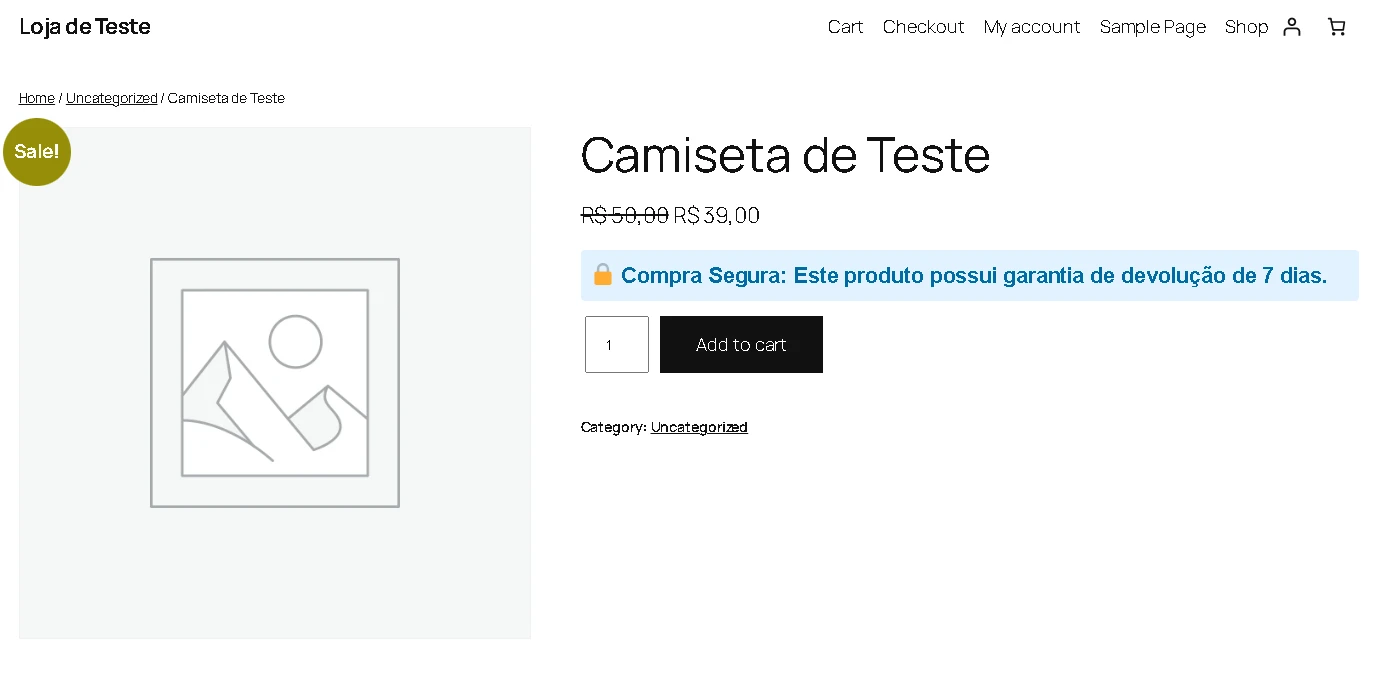Click the Sale! badge

(37, 152)
